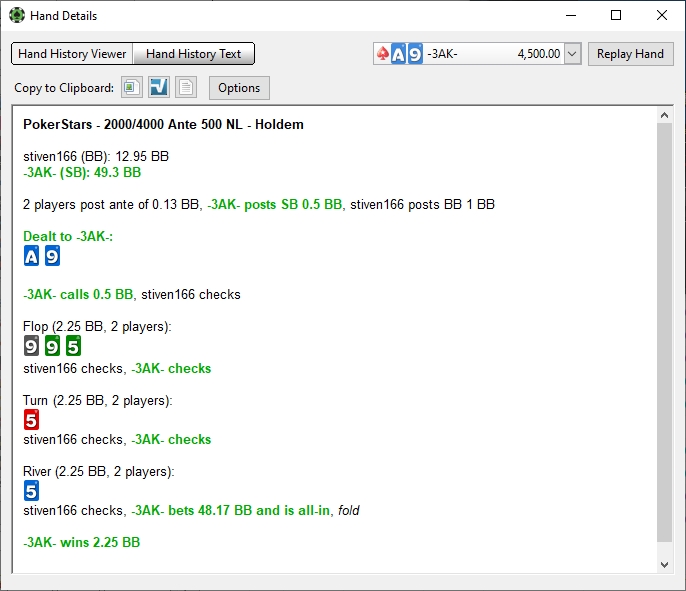
Task: Minimize the Hand Details window
Action: (x=571, y=15)
